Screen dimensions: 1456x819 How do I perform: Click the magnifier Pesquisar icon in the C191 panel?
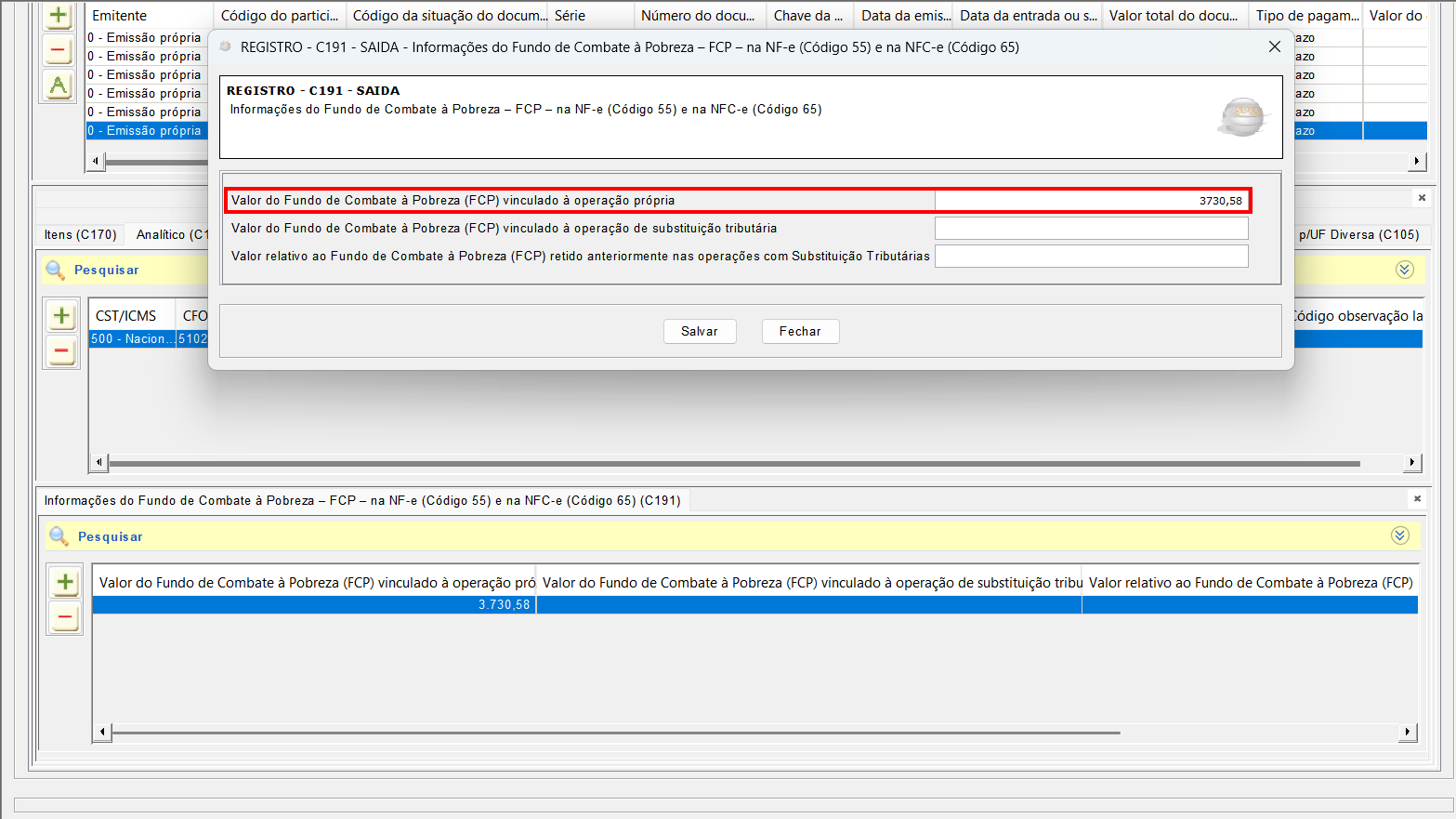click(59, 536)
